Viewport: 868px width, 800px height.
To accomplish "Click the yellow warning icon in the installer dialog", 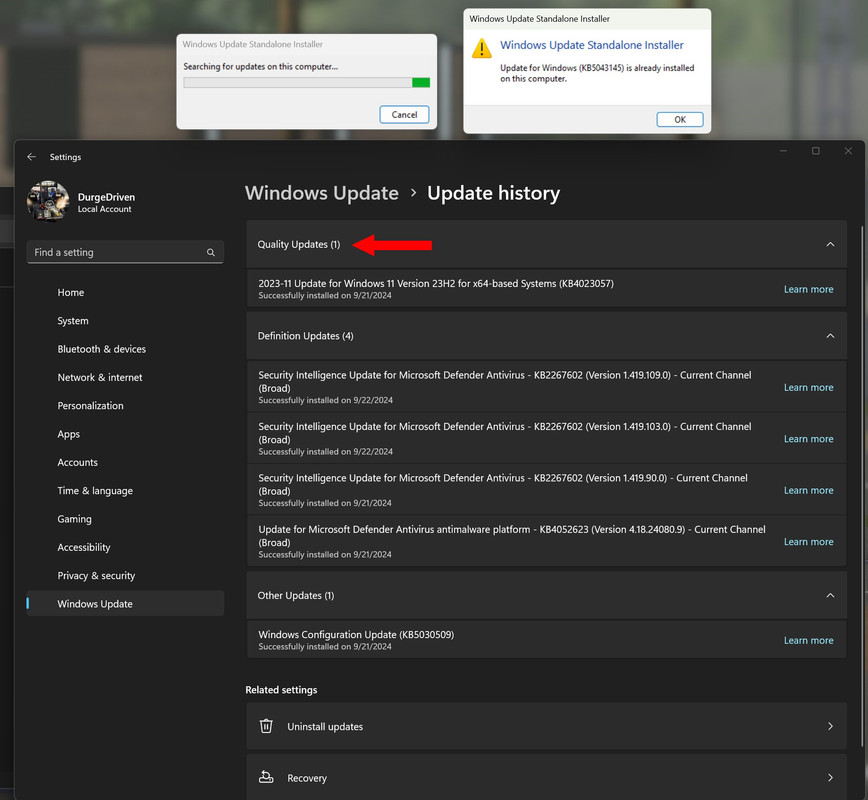I will (482, 49).
